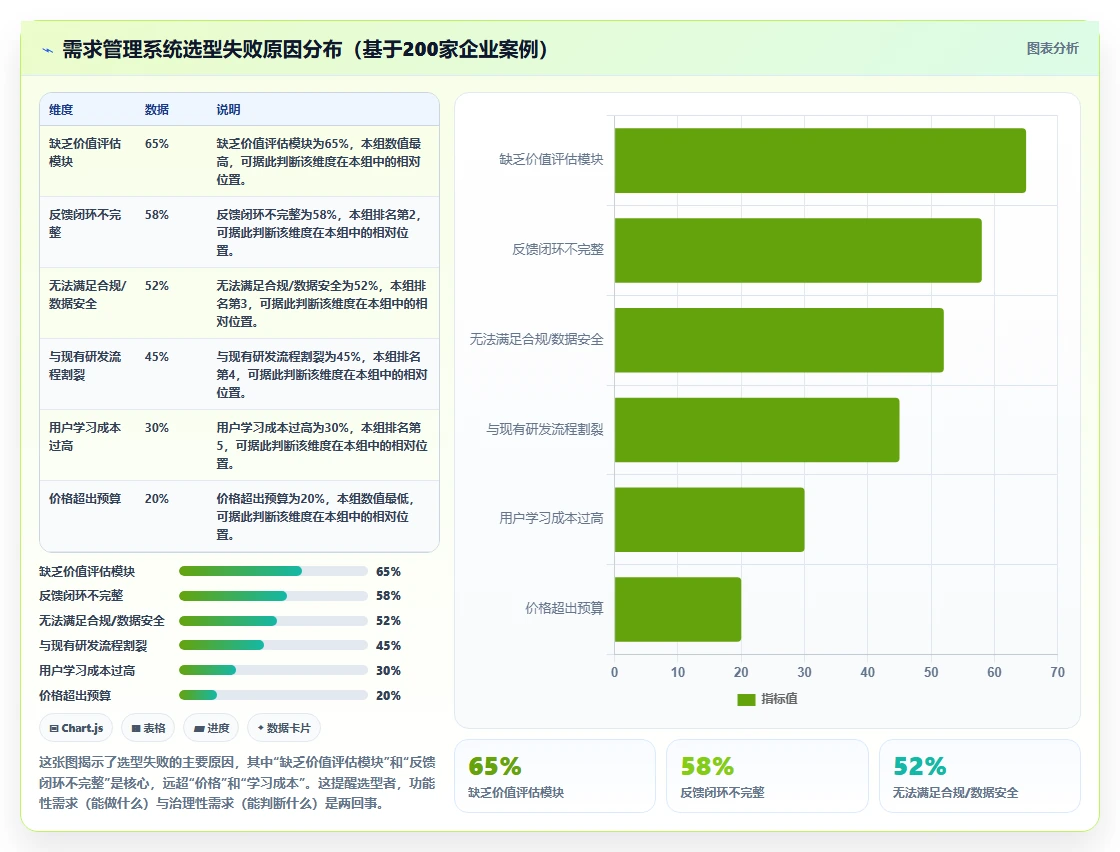This screenshot has height=852, width=1120.
Task: Click the 数据 column header
Action: click(156, 109)
